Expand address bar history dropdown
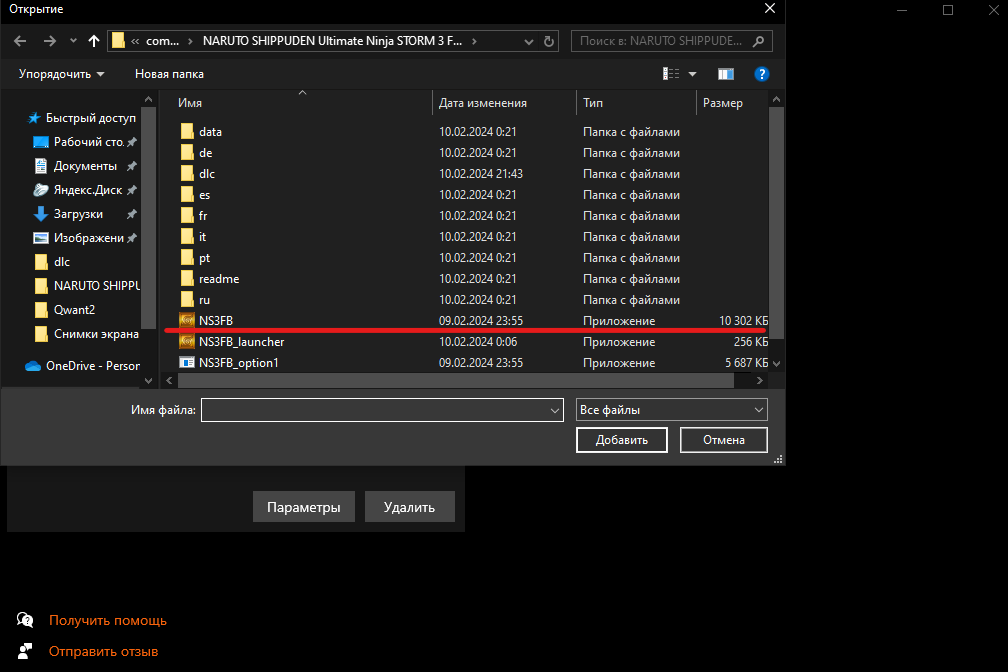Viewport: 1008px width, 672px height. [528, 41]
